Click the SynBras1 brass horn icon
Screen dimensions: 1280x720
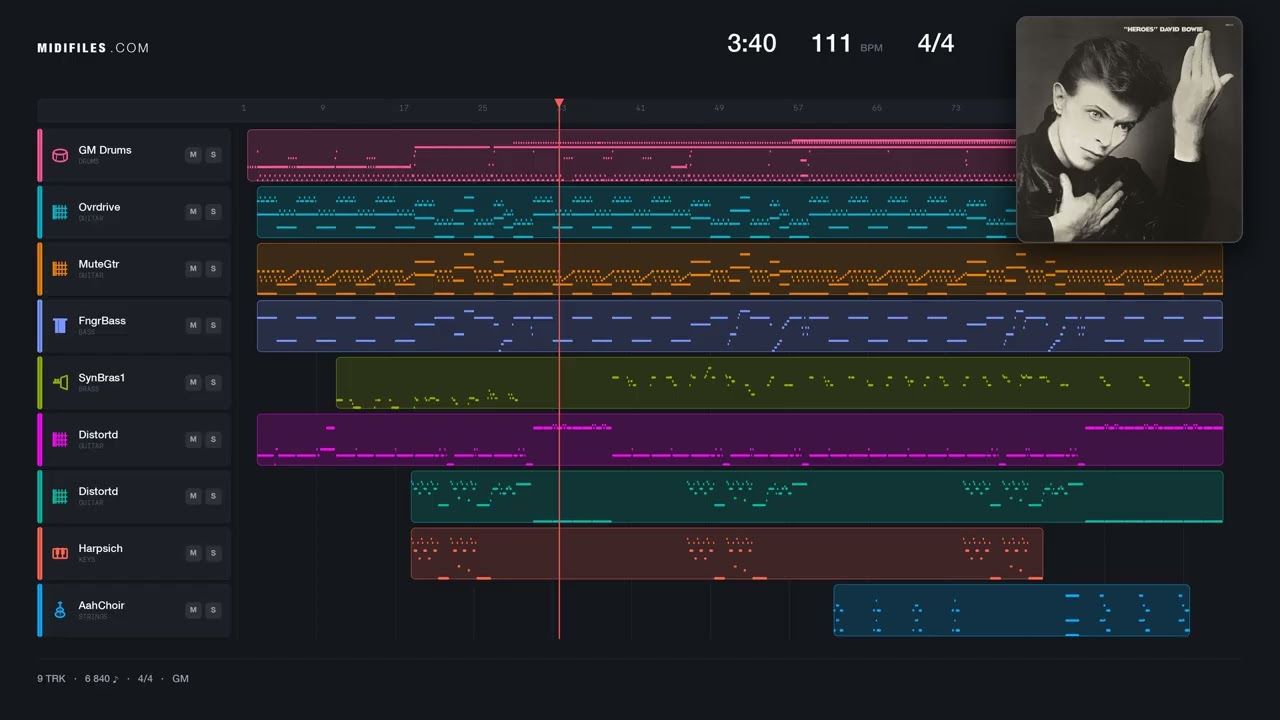[x=59, y=383]
